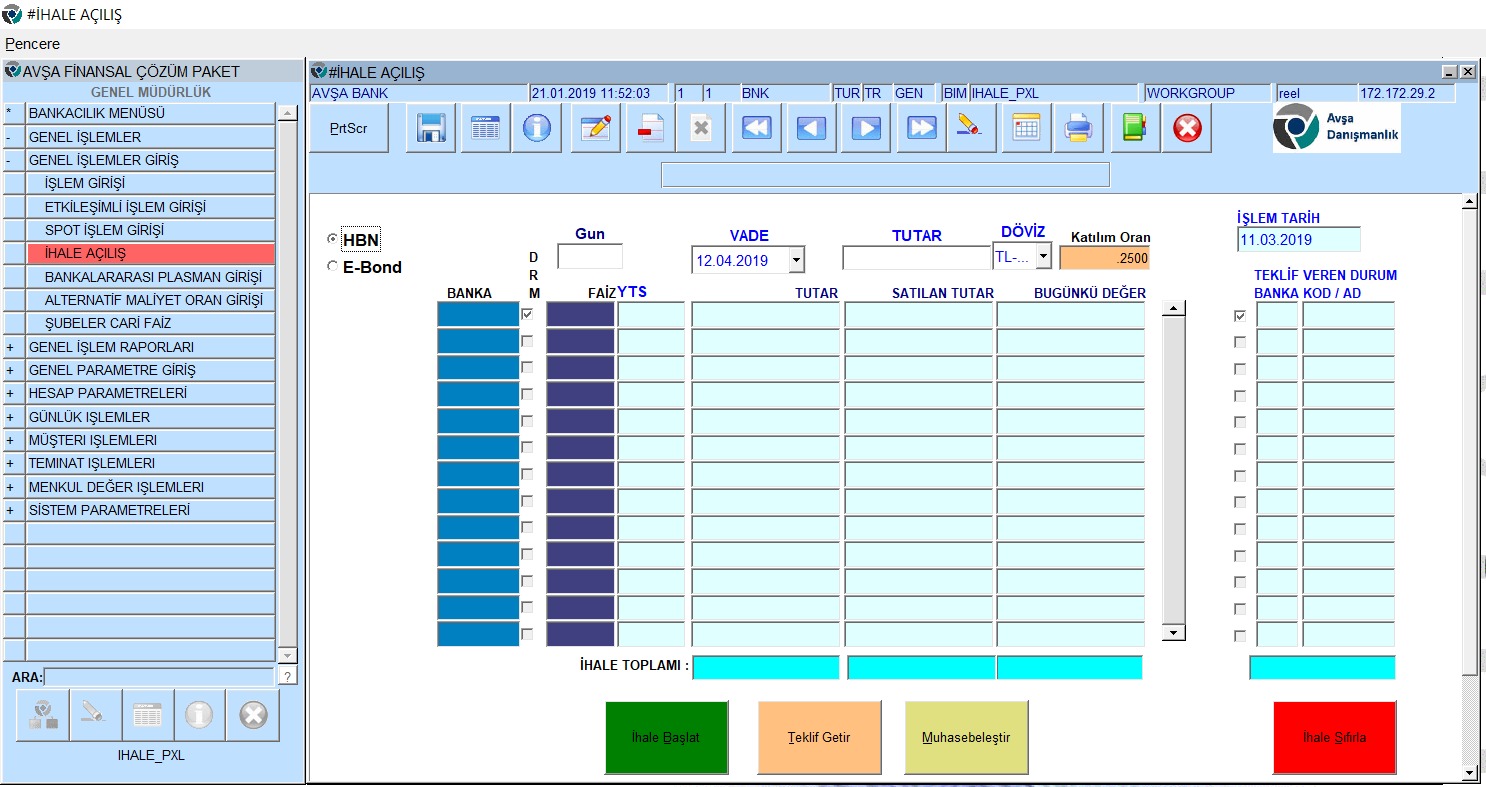Click the Gun input field
1486x787 pixels.
pyautogui.click(x=590, y=256)
